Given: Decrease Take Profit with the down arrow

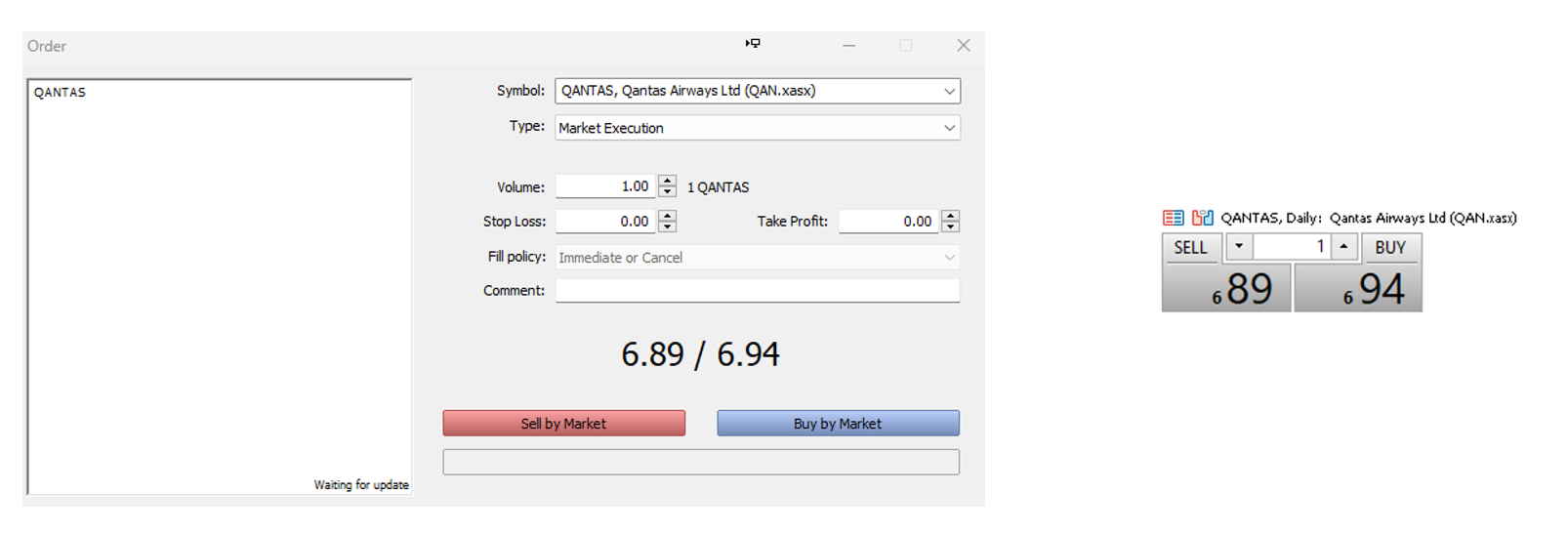Looking at the screenshot, I should [x=950, y=227].
